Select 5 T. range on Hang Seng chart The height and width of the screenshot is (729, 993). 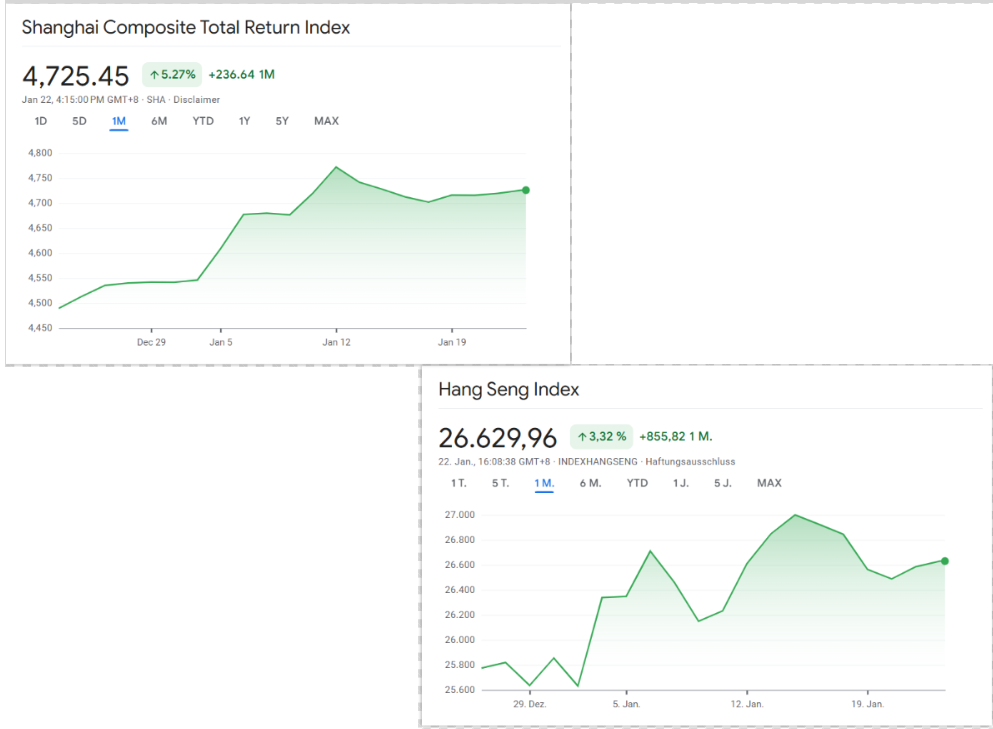pyautogui.click(x=500, y=483)
